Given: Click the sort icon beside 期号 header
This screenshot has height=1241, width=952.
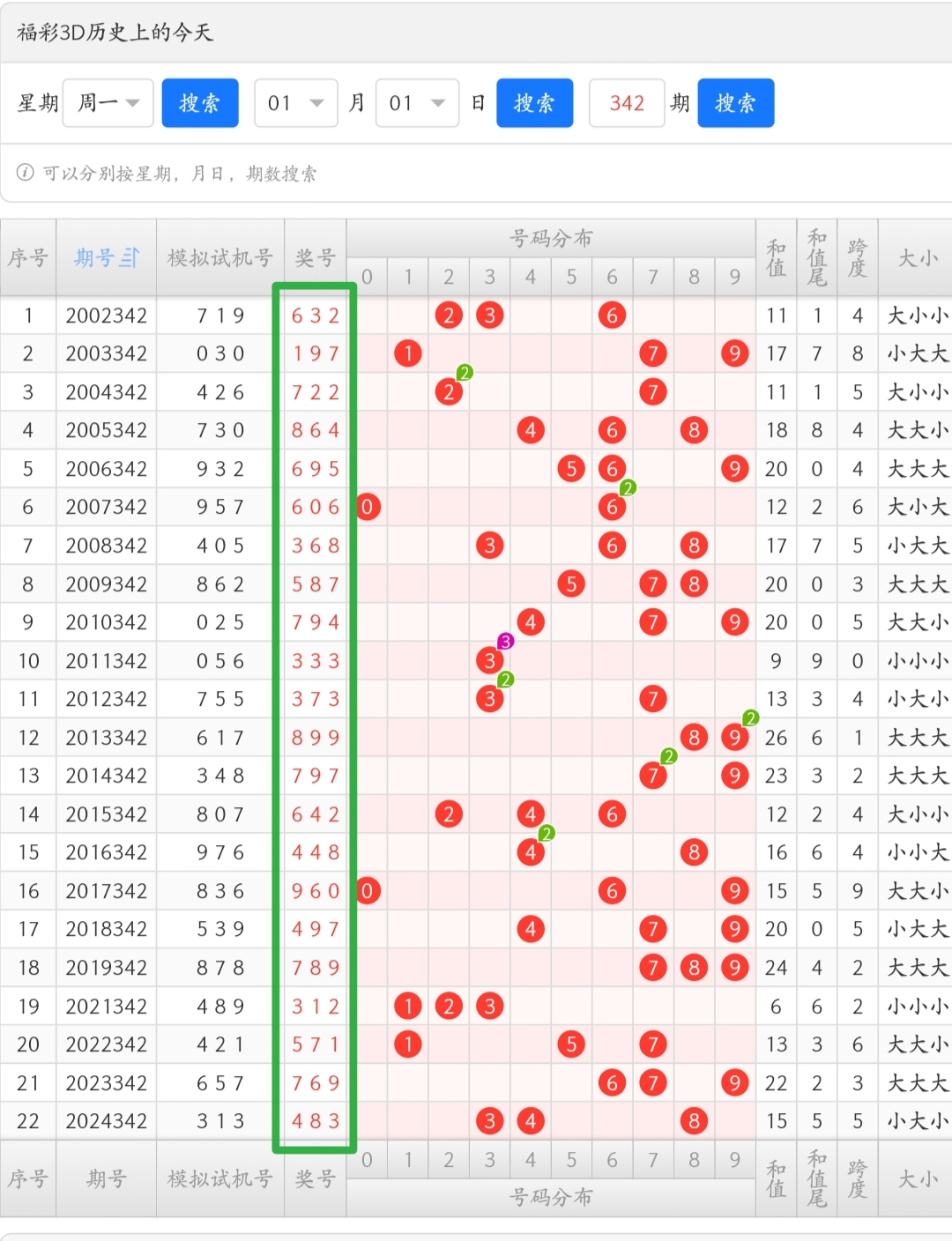Looking at the screenshot, I should coord(130,257).
